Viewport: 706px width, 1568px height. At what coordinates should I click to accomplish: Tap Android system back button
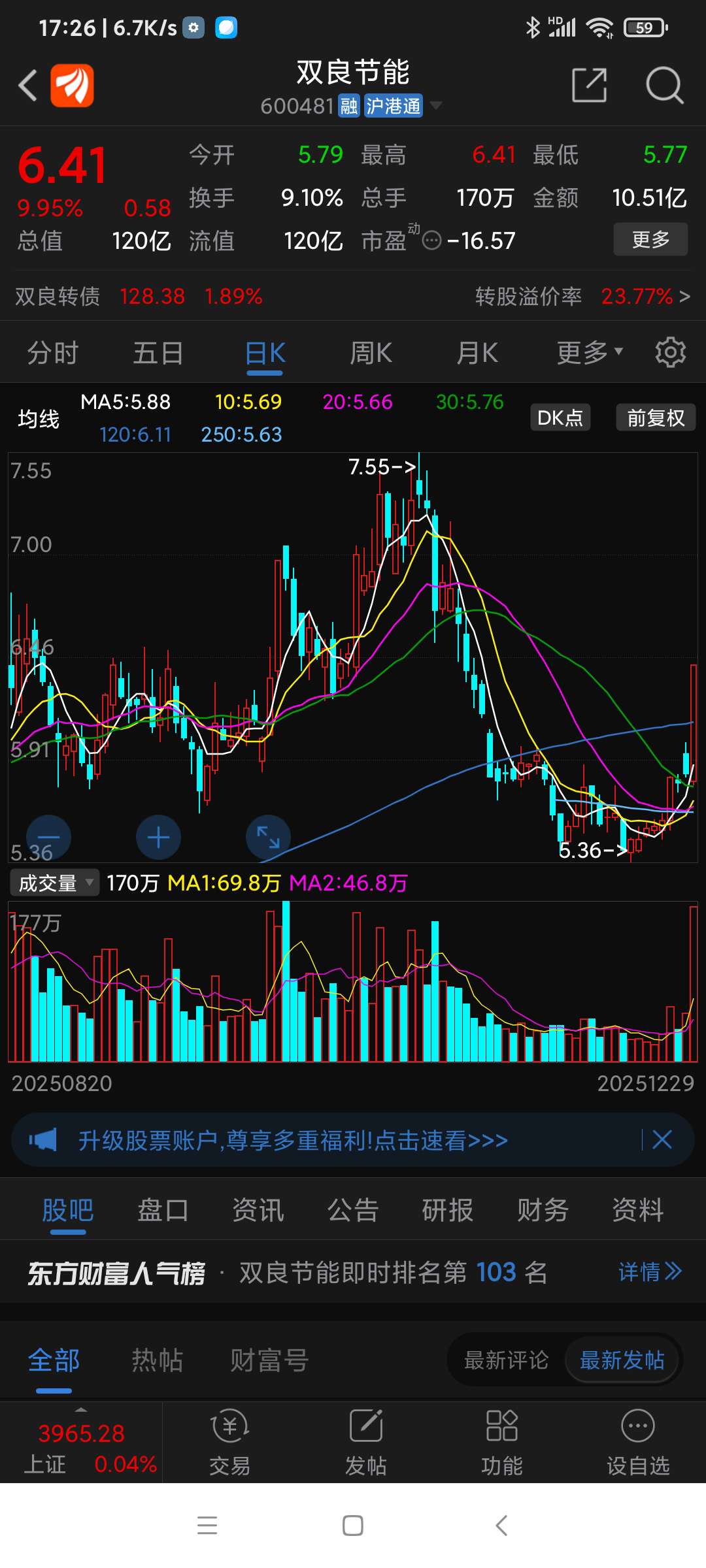[501, 1526]
